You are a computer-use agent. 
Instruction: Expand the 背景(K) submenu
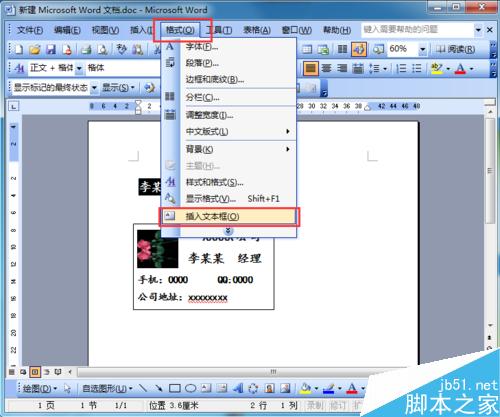click(229, 149)
